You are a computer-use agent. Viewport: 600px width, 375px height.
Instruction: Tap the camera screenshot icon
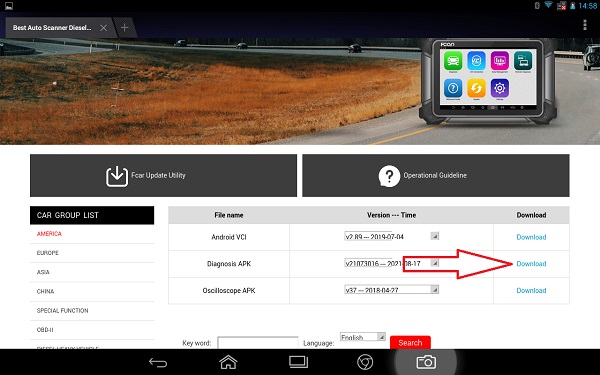[426, 362]
